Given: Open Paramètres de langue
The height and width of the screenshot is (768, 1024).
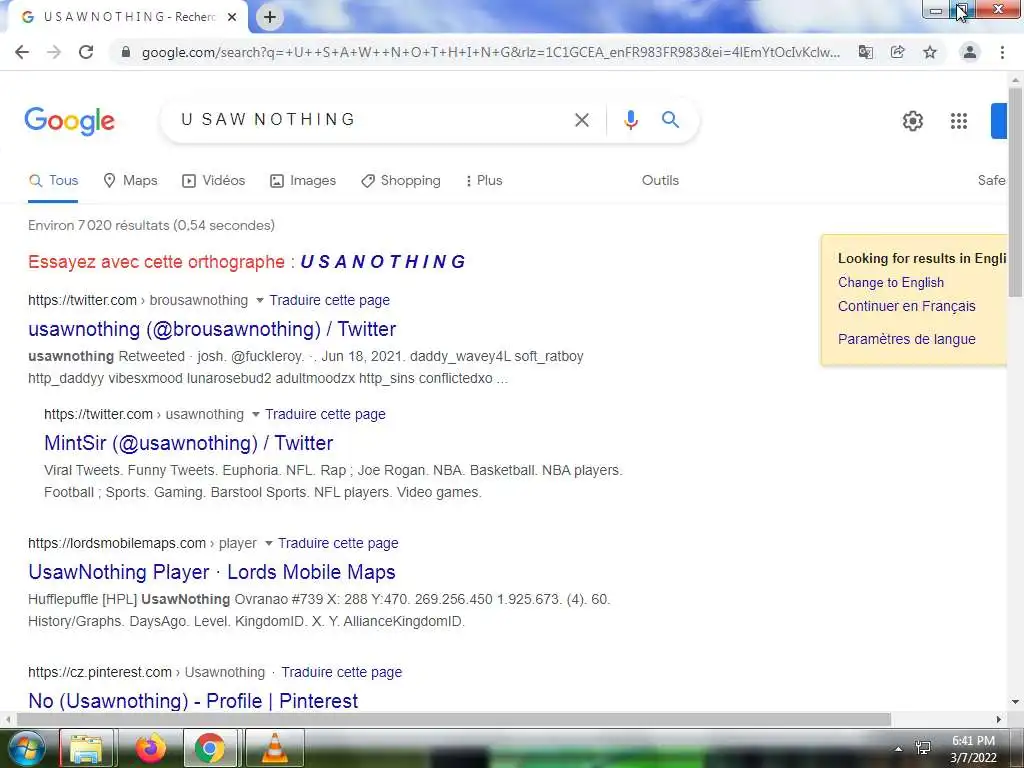Looking at the screenshot, I should [906, 339].
